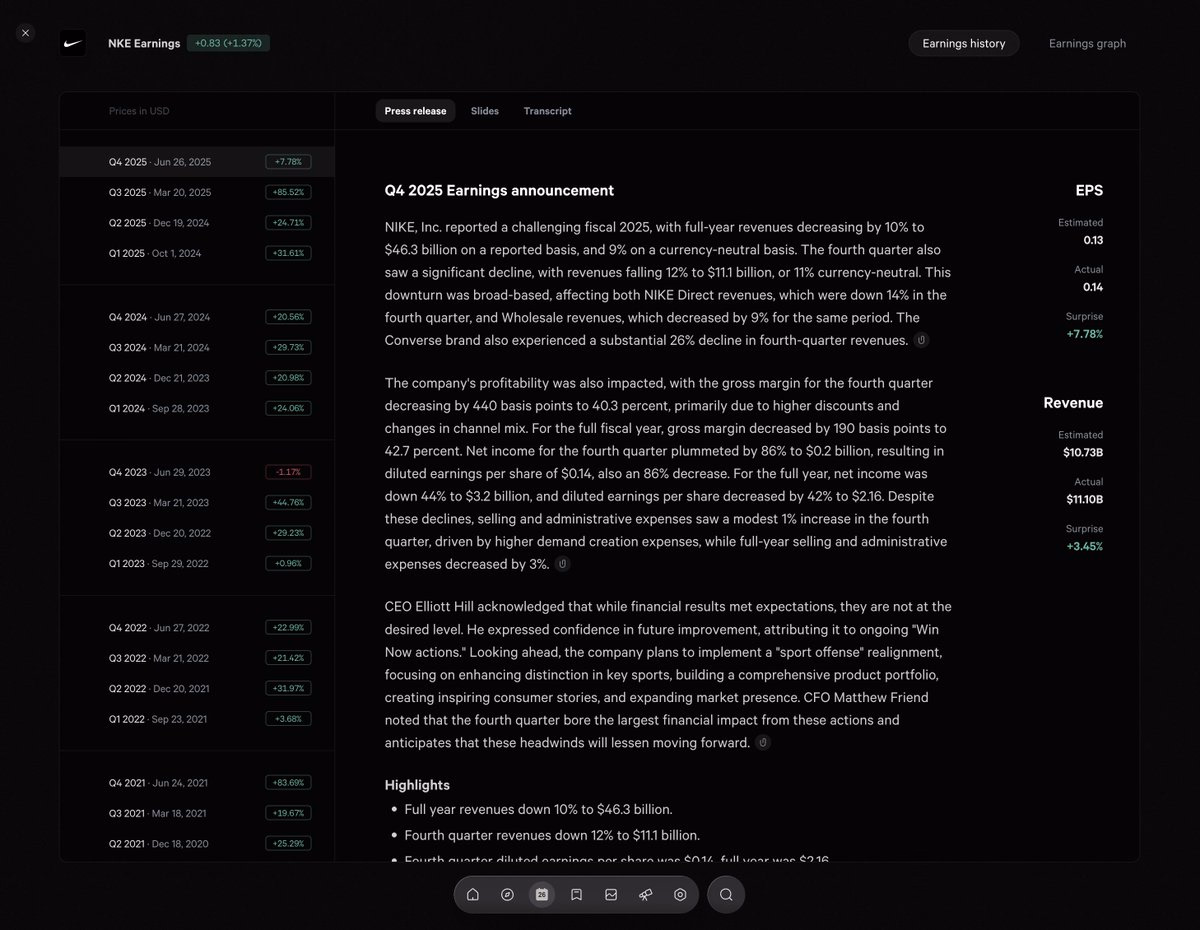Switch to Earnings graph view
Screen dimensions: 1200x930
(1087, 44)
